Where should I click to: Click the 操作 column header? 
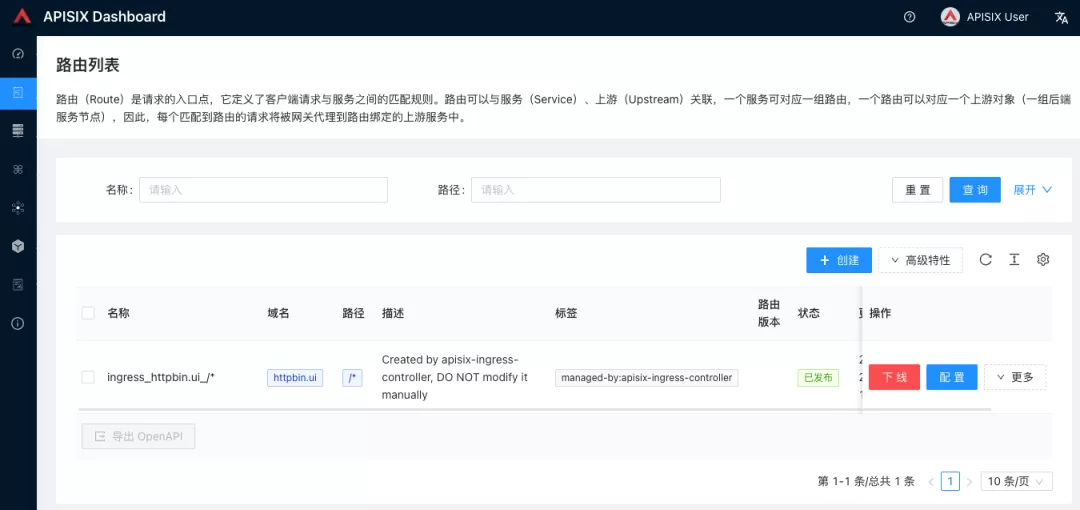pyautogui.click(x=880, y=313)
